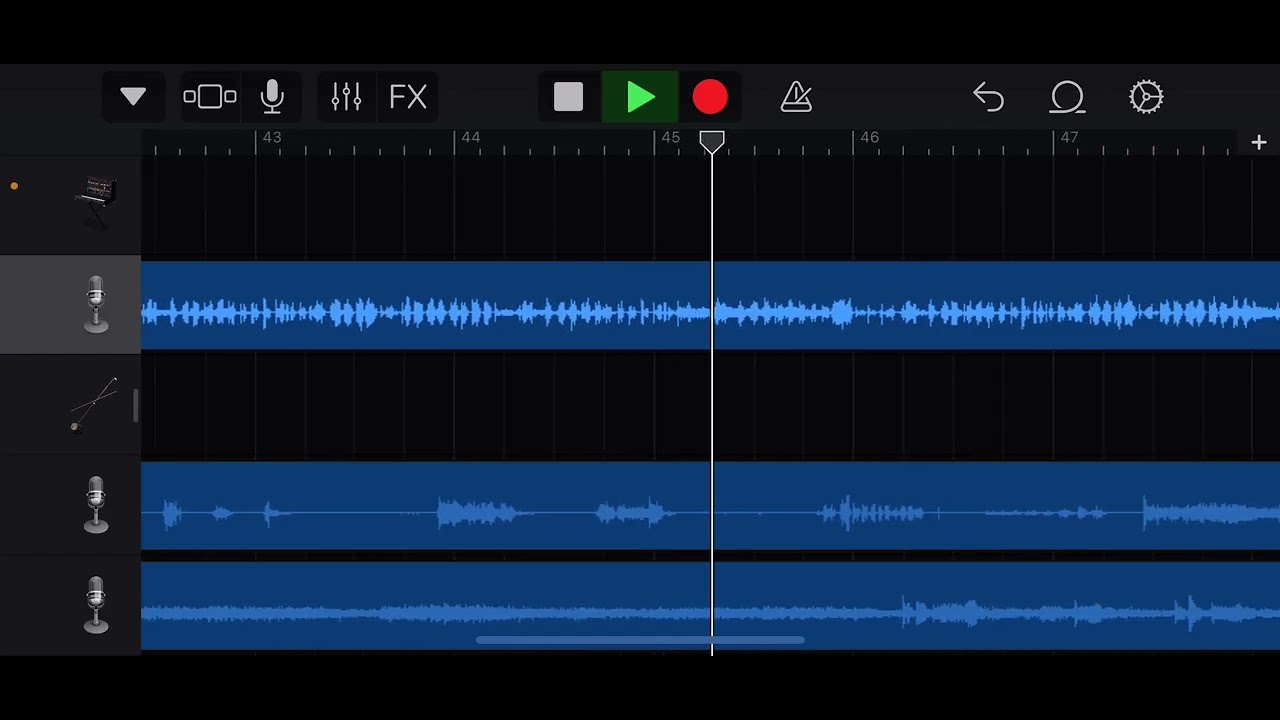
Task: Select the audio region on the bottom microphone track
Action: click(710, 606)
